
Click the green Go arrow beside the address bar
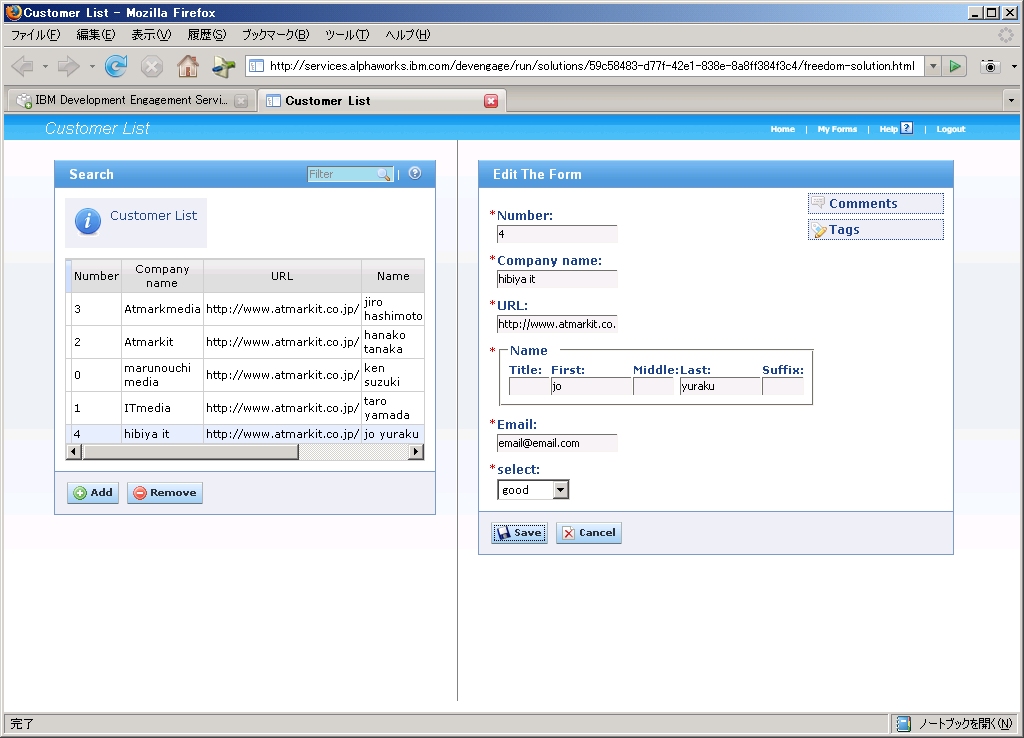[x=955, y=66]
